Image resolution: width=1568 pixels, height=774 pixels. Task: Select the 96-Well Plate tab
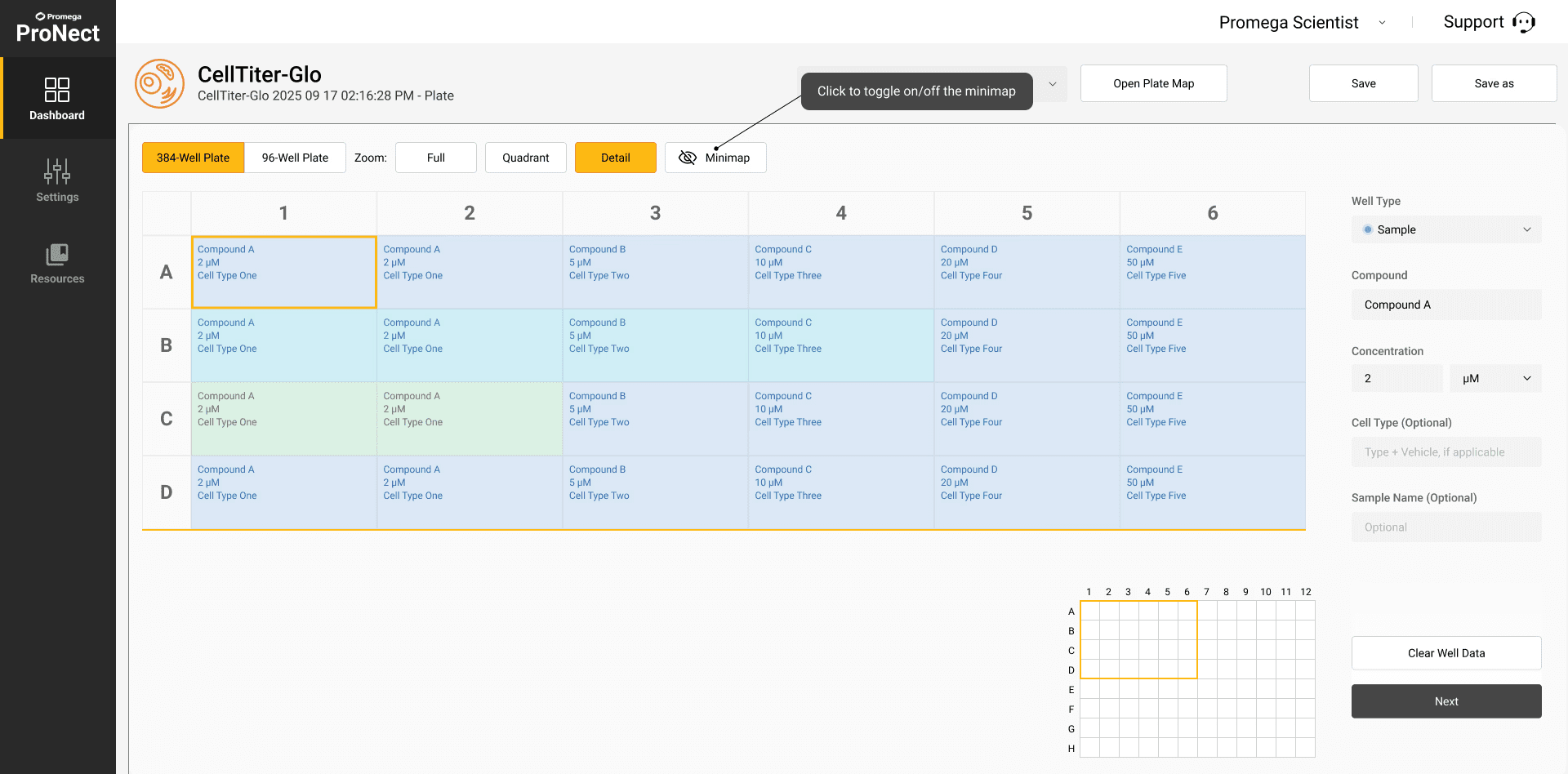(x=295, y=158)
